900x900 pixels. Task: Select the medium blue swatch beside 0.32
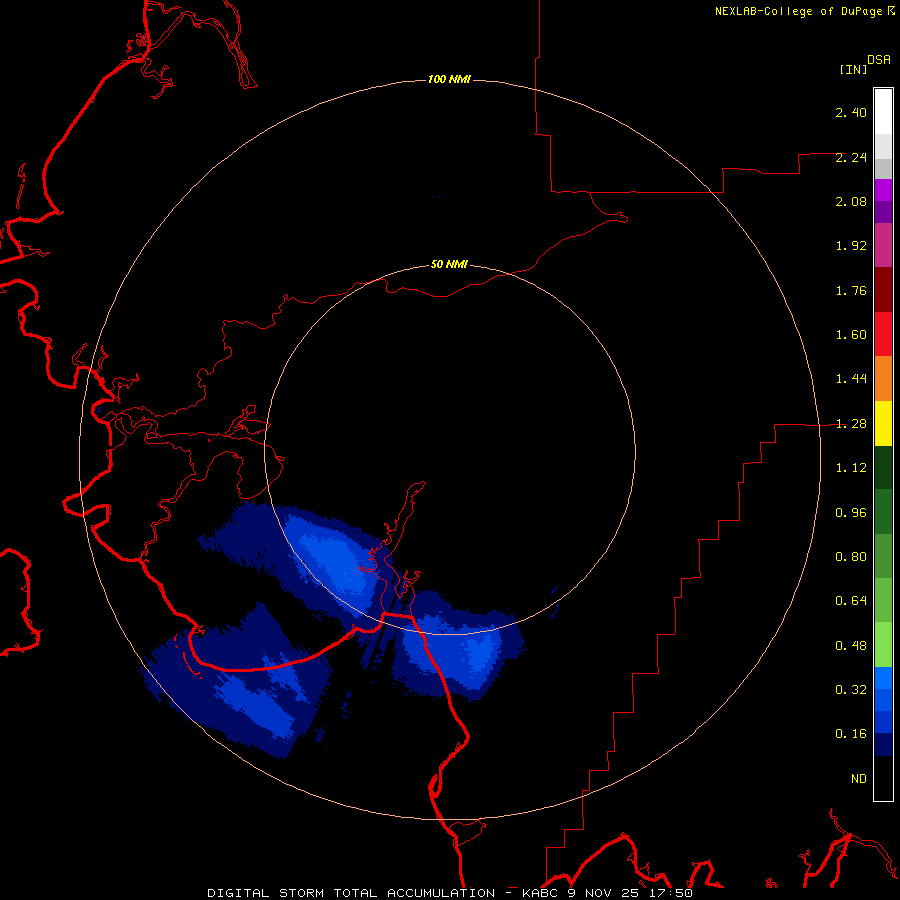pos(883,700)
